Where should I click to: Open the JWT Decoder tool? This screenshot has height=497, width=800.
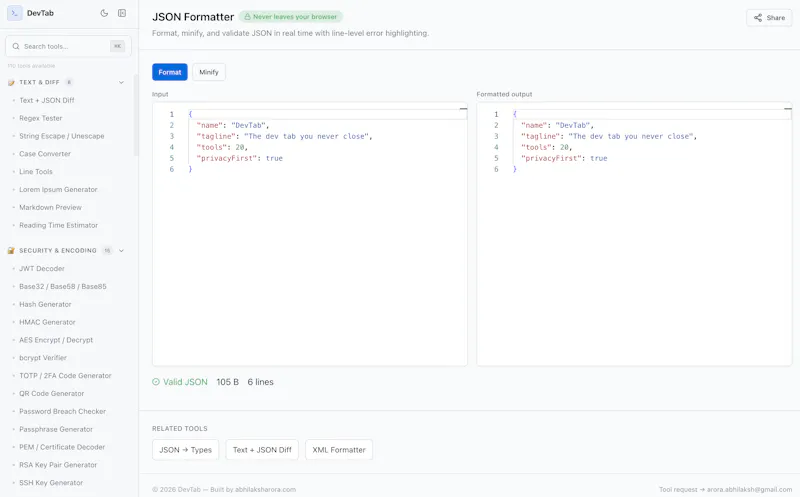click(42, 269)
